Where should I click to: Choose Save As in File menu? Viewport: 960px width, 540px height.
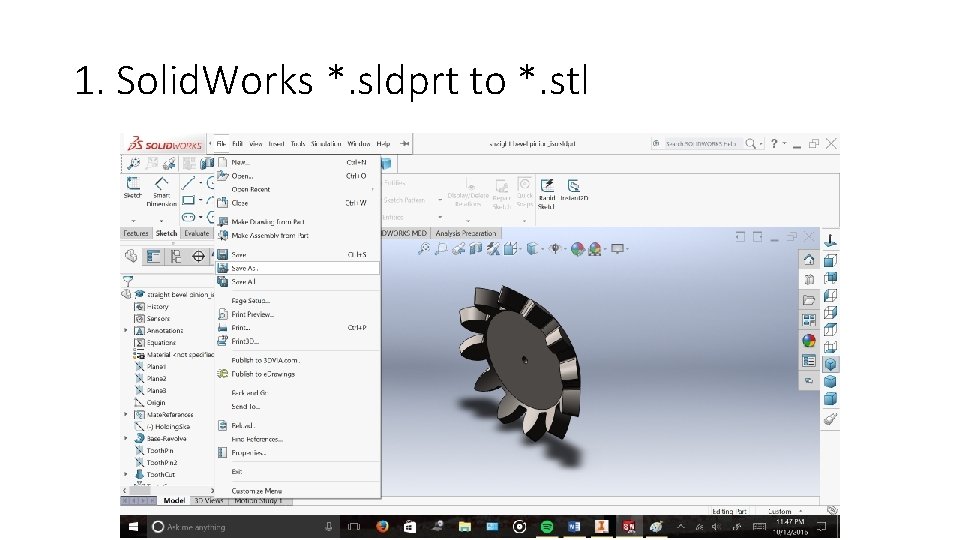[x=298, y=268]
